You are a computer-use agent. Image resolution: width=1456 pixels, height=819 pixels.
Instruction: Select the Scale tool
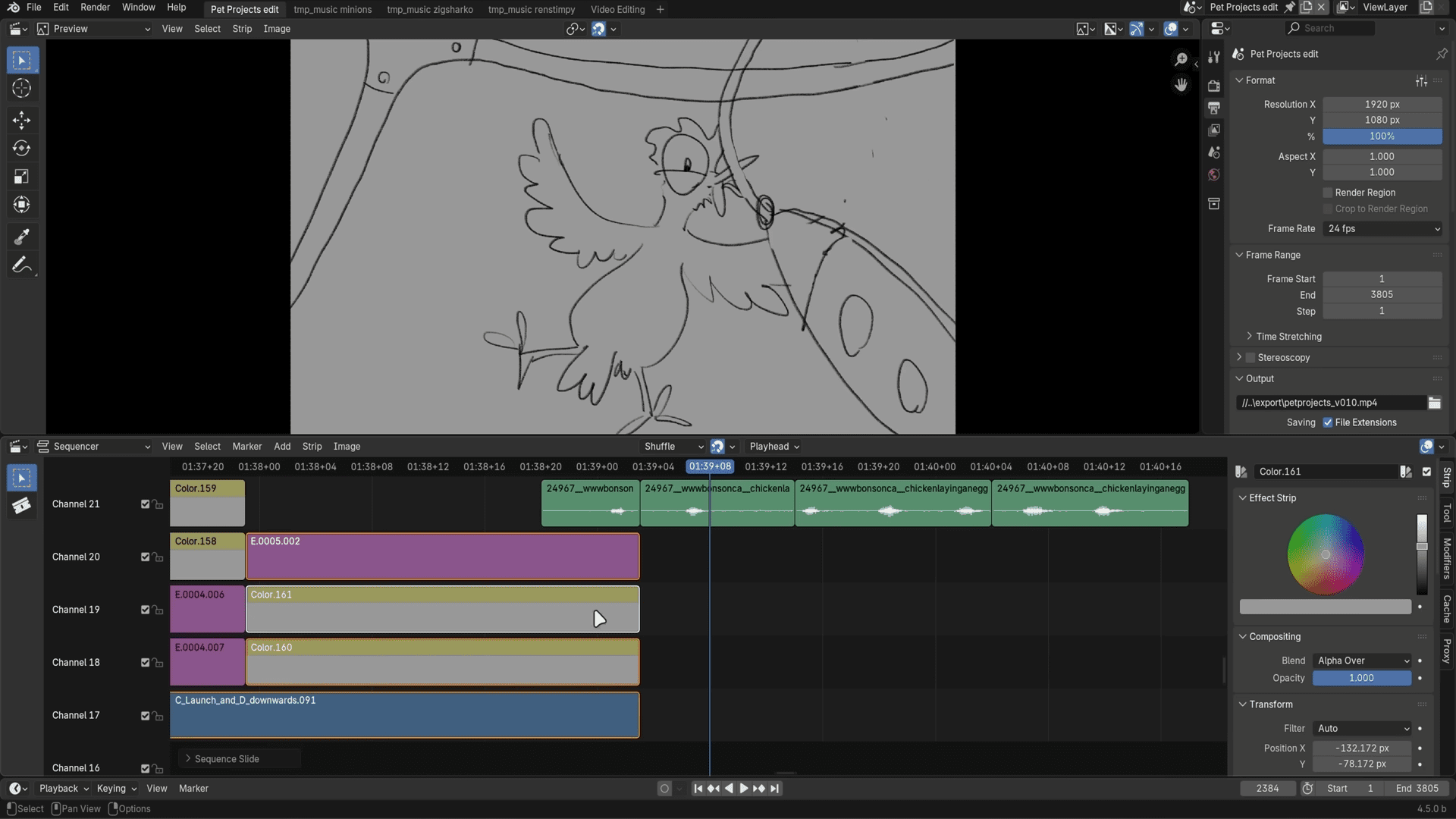coord(21,176)
